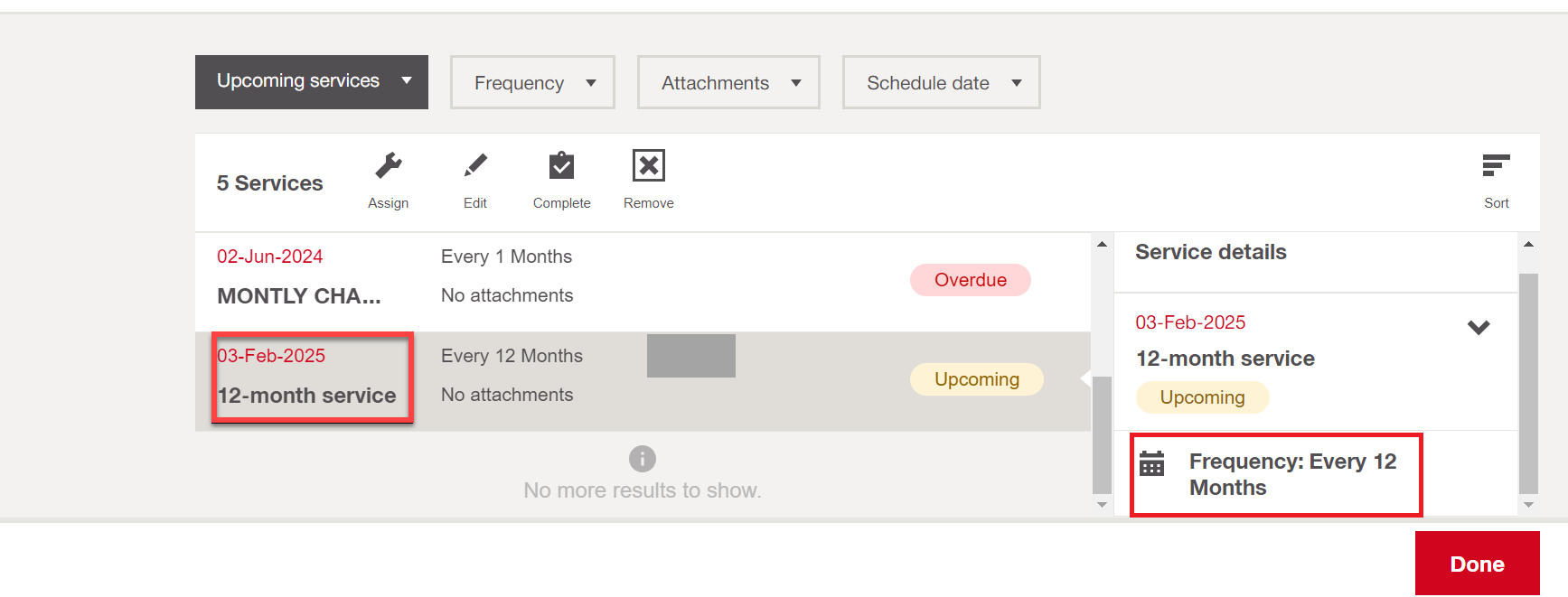Select the 12-month service row
Image resolution: width=1568 pixels, height=597 pixels.
point(643,381)
